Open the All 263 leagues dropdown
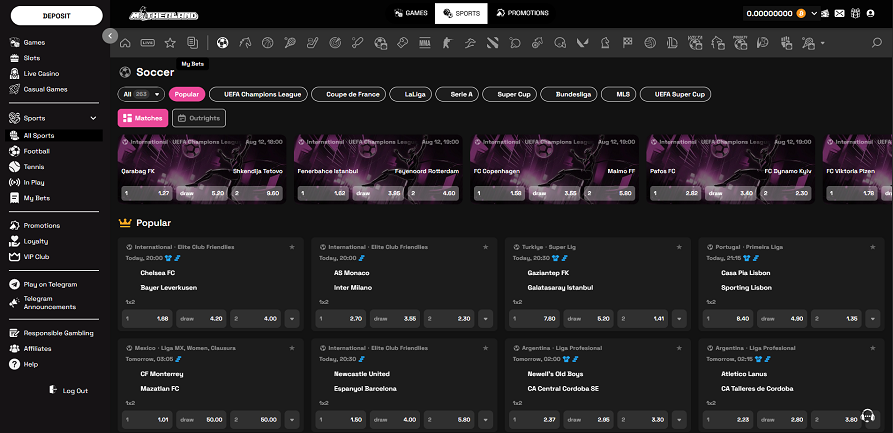Image resolution: width=893 pixels, height=433 pixels. pos(141,95)
